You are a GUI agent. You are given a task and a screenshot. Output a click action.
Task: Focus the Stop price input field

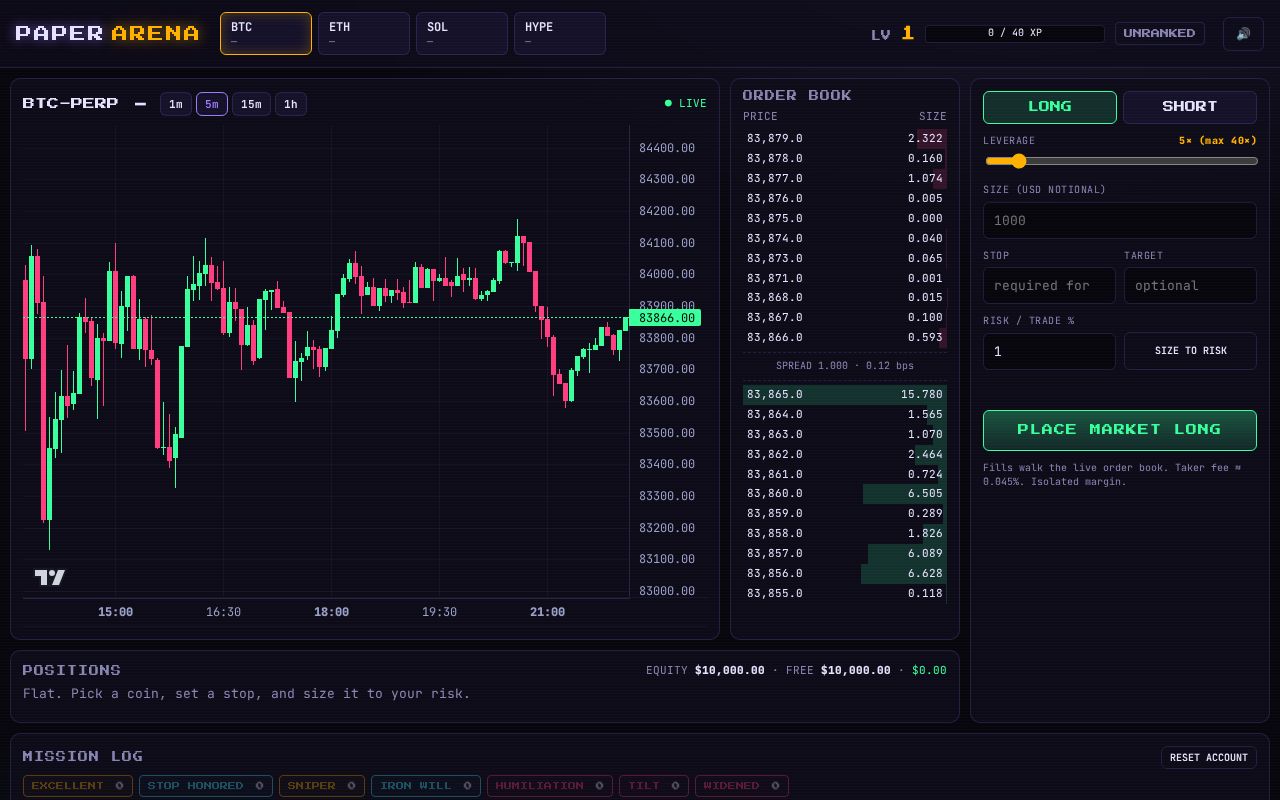1049,285
